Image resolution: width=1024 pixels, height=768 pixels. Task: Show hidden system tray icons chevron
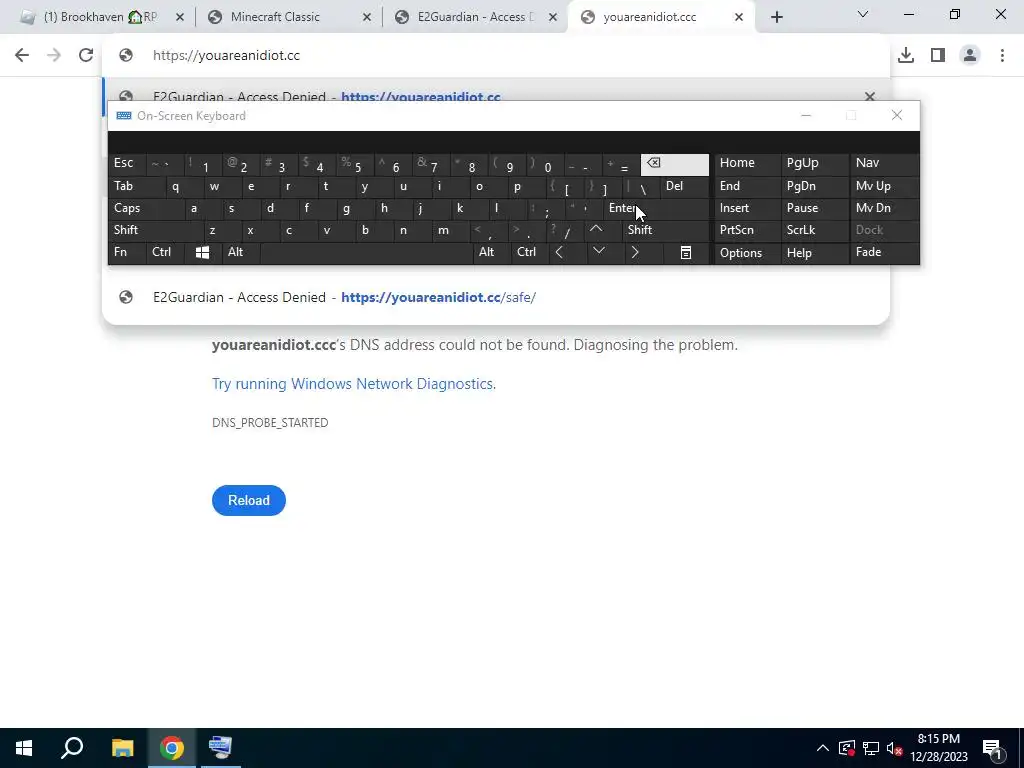pos(823,748)
